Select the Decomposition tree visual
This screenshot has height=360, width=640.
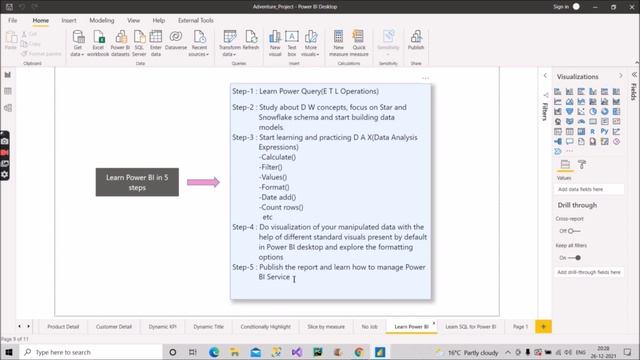[558, 142]
